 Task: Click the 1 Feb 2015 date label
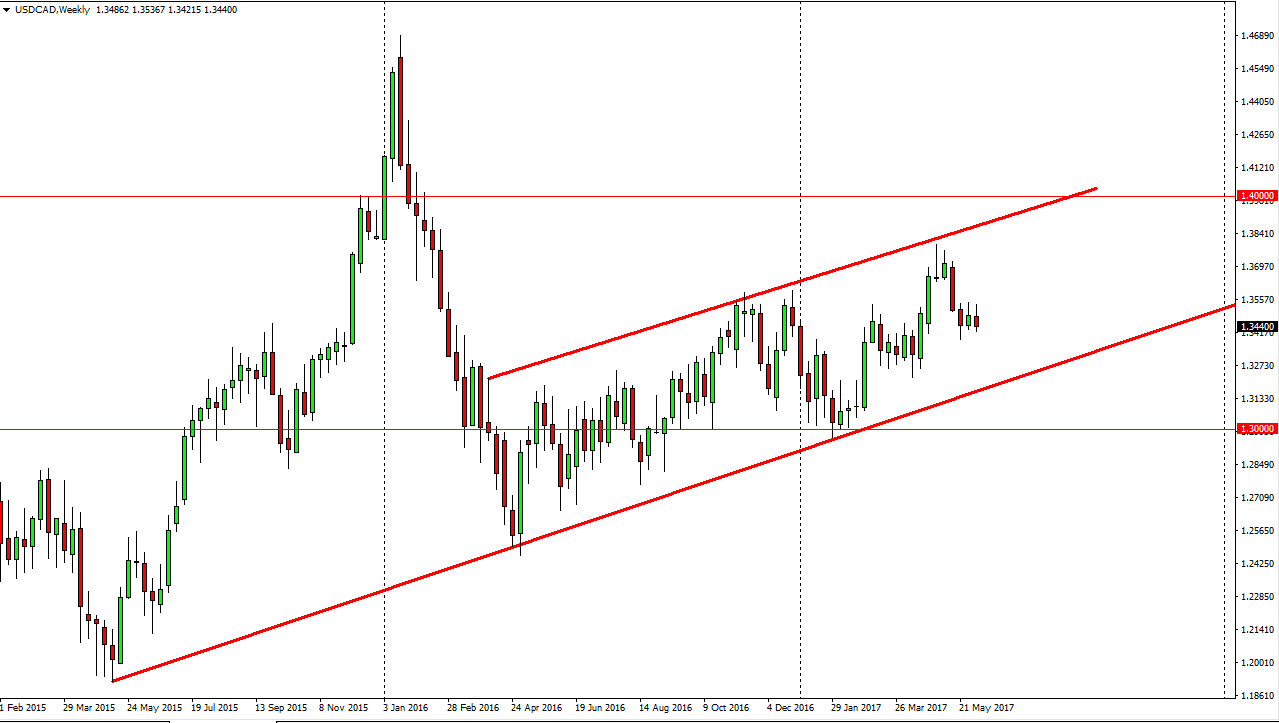tap(24, 708)
